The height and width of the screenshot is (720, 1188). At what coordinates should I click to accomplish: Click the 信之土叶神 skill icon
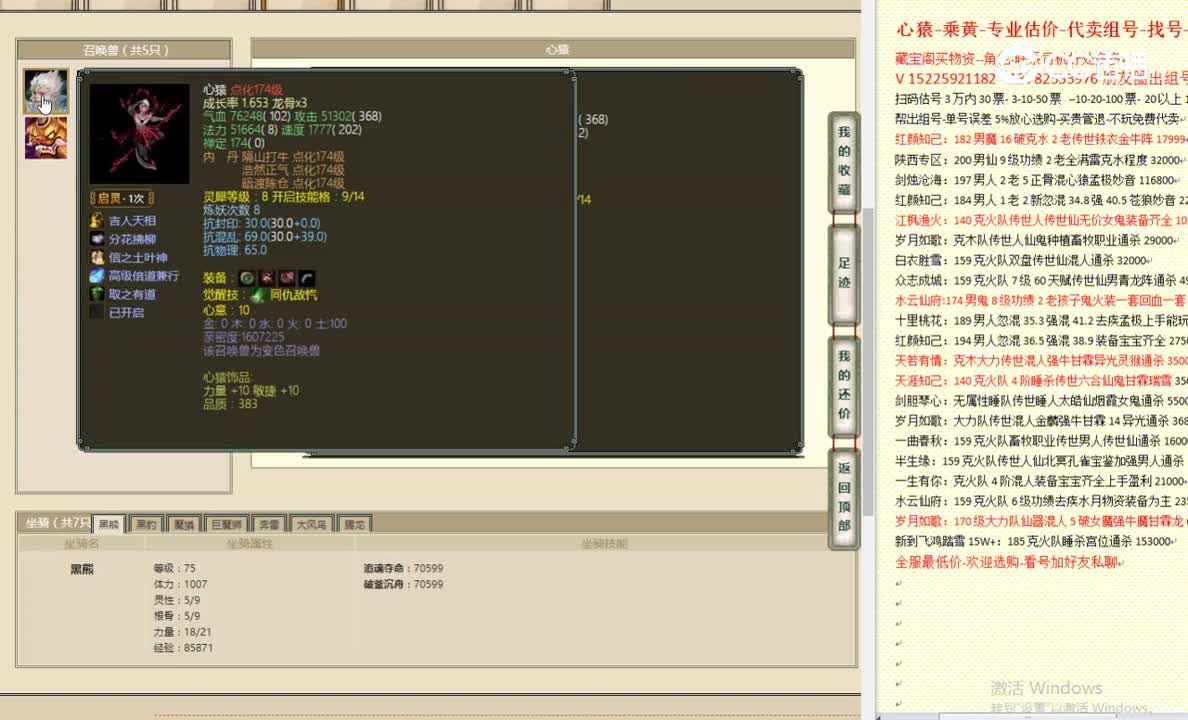click(97, 258)
